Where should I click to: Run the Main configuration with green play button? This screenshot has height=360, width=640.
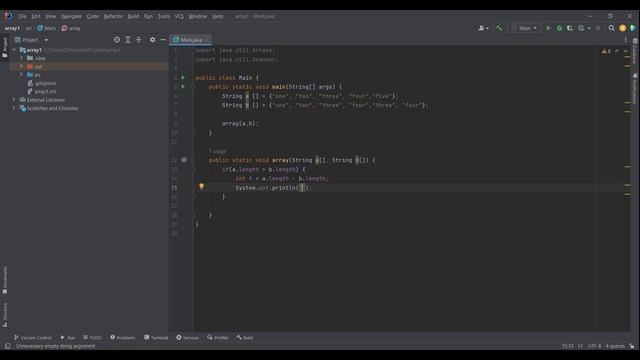[x=548, y=28]
